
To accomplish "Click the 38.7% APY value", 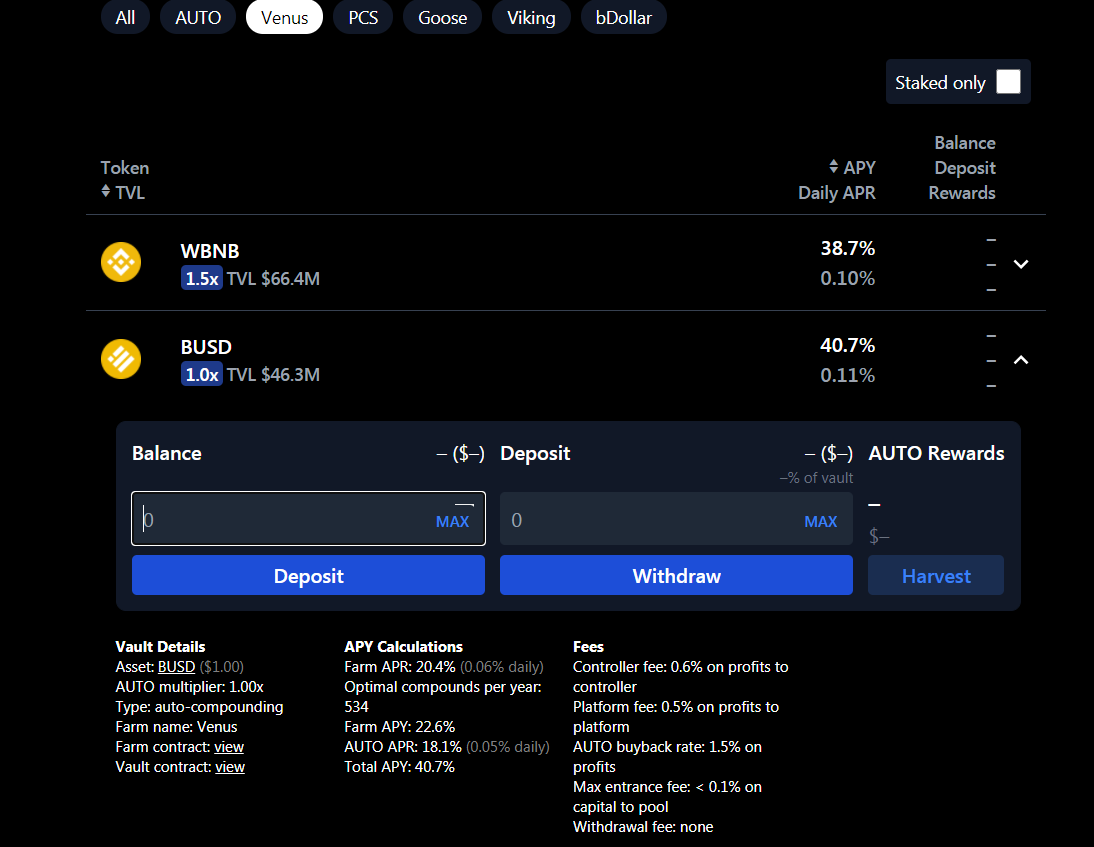I will [x=848, y=248].
